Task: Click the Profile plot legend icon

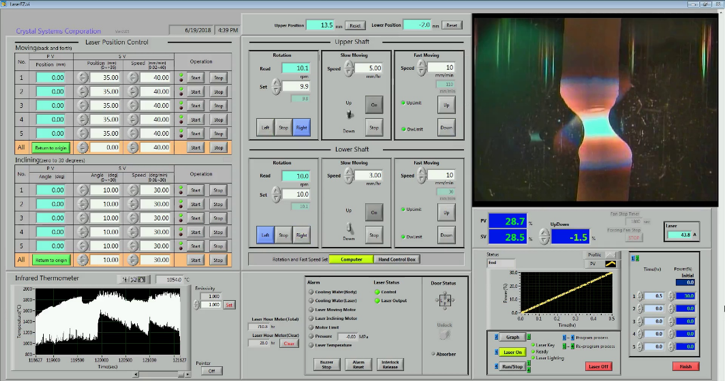Action: point(610,255)
